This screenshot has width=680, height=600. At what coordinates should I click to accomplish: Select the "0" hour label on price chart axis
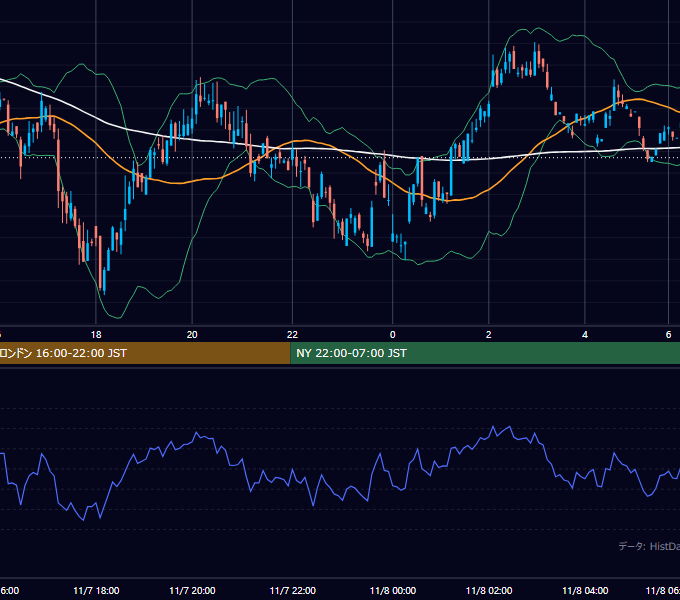392,335
